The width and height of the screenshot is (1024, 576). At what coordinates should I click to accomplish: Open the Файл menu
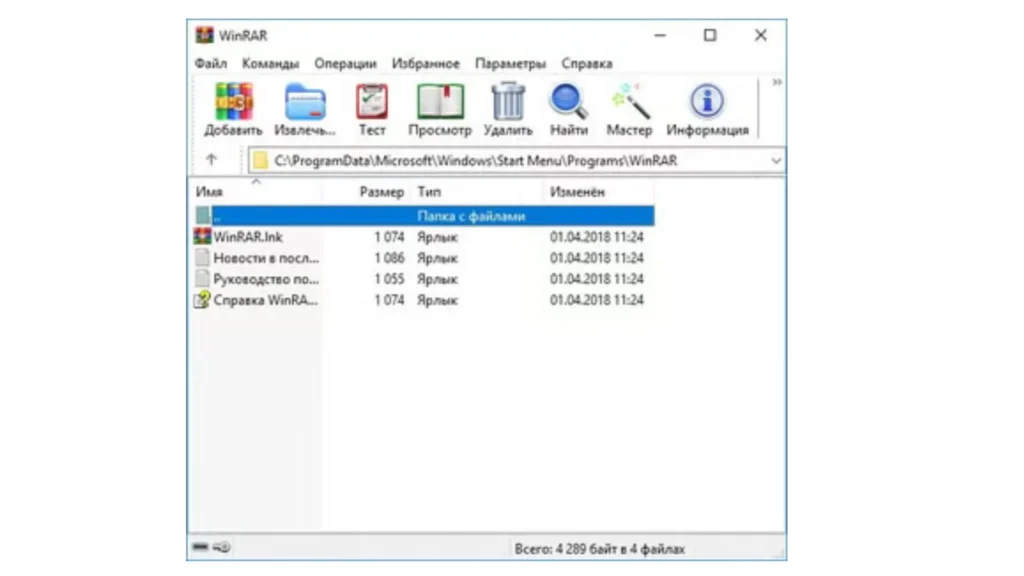[211, 63]
